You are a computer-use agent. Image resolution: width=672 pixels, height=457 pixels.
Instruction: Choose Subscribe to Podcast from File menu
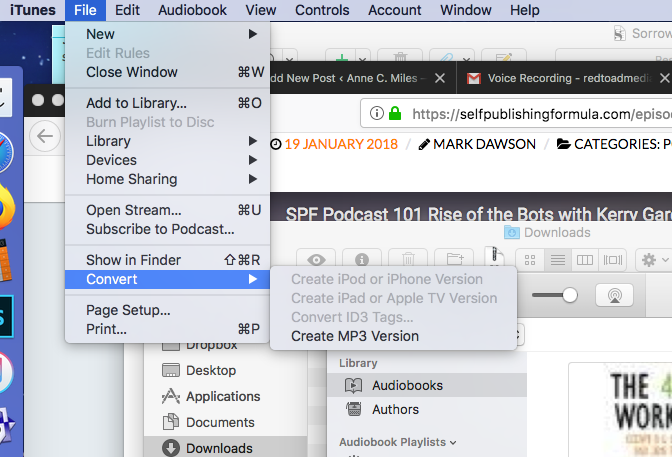tap(167, 229)
